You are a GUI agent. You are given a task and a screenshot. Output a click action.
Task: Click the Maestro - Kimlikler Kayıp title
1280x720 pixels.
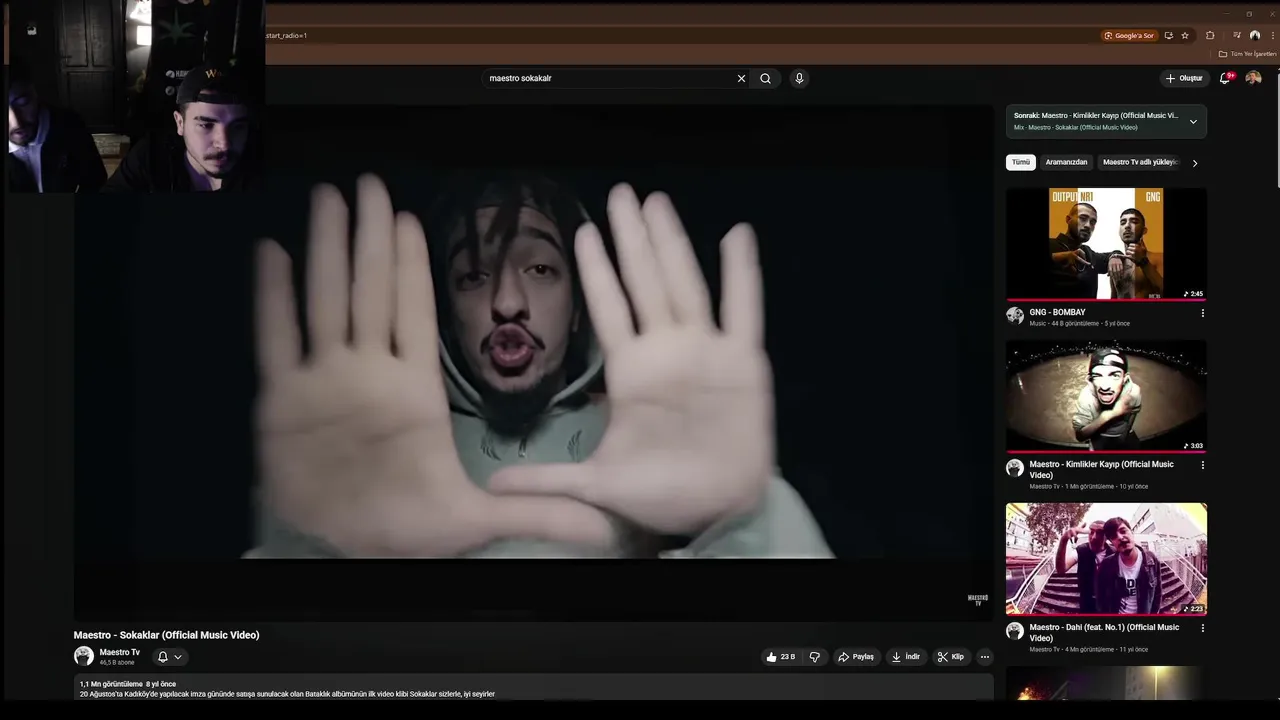(x=1103, y=469)
